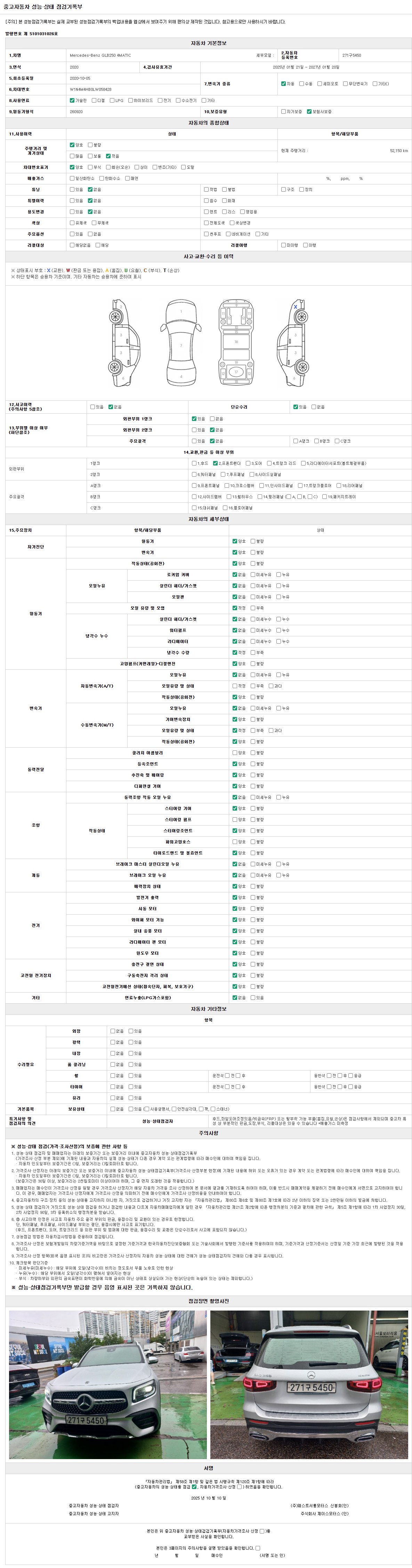Toggle the 가솔린 fuel checkbox
Screen dimensions: 412x1568
pyautogui.click(x=72, y=101)
